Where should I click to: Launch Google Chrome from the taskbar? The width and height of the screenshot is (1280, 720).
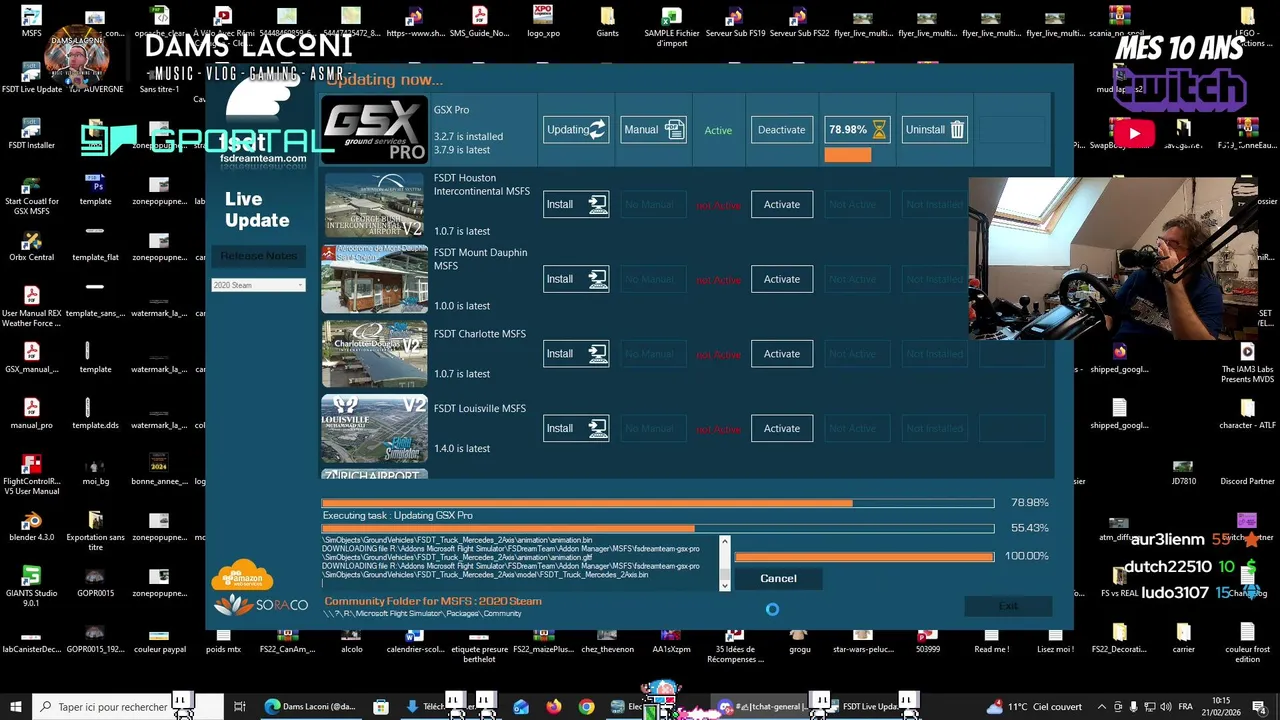click(x=586, y=707)
